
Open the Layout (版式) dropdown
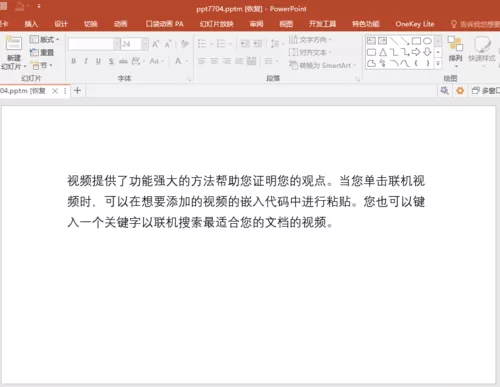pos(44,40)
